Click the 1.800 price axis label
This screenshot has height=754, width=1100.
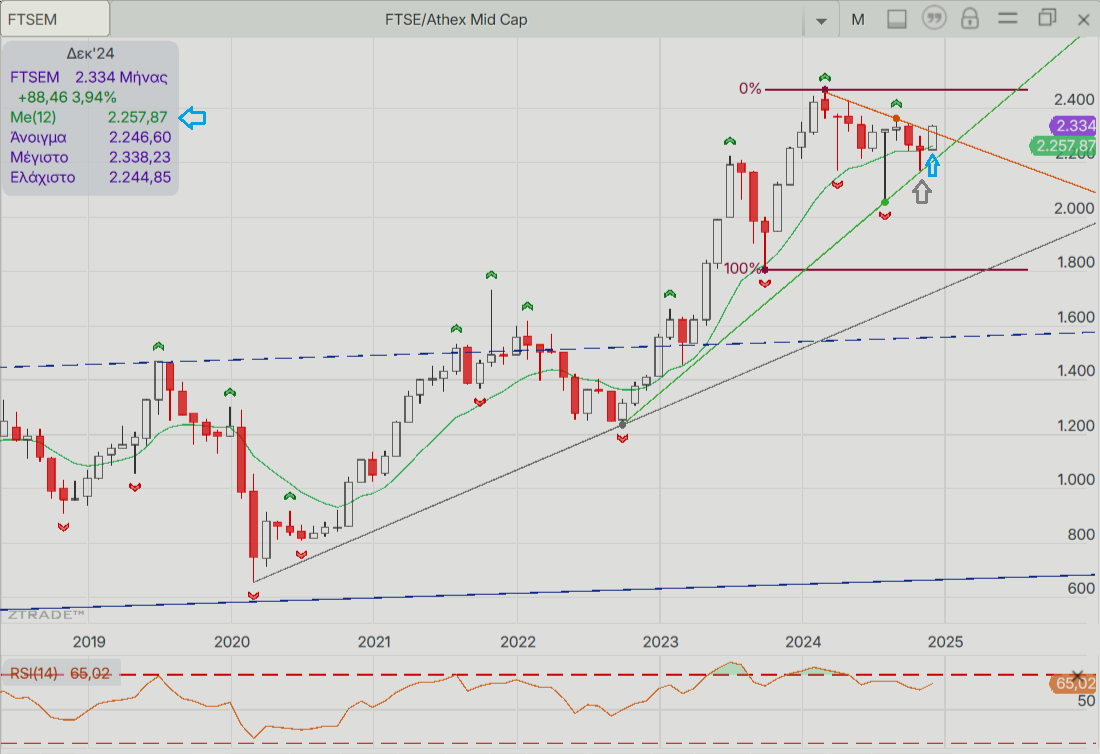pyautogui.click(x=1075, y=262)
